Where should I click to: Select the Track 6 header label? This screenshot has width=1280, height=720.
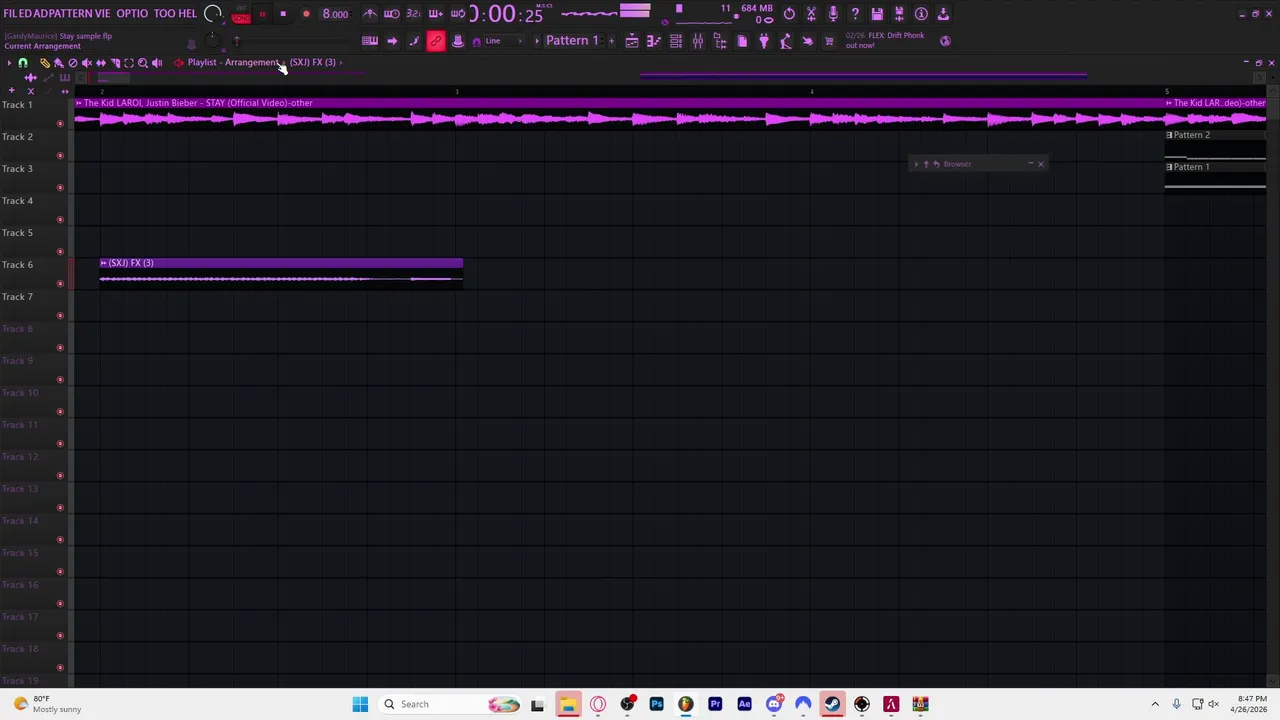[x=17, y=265]
